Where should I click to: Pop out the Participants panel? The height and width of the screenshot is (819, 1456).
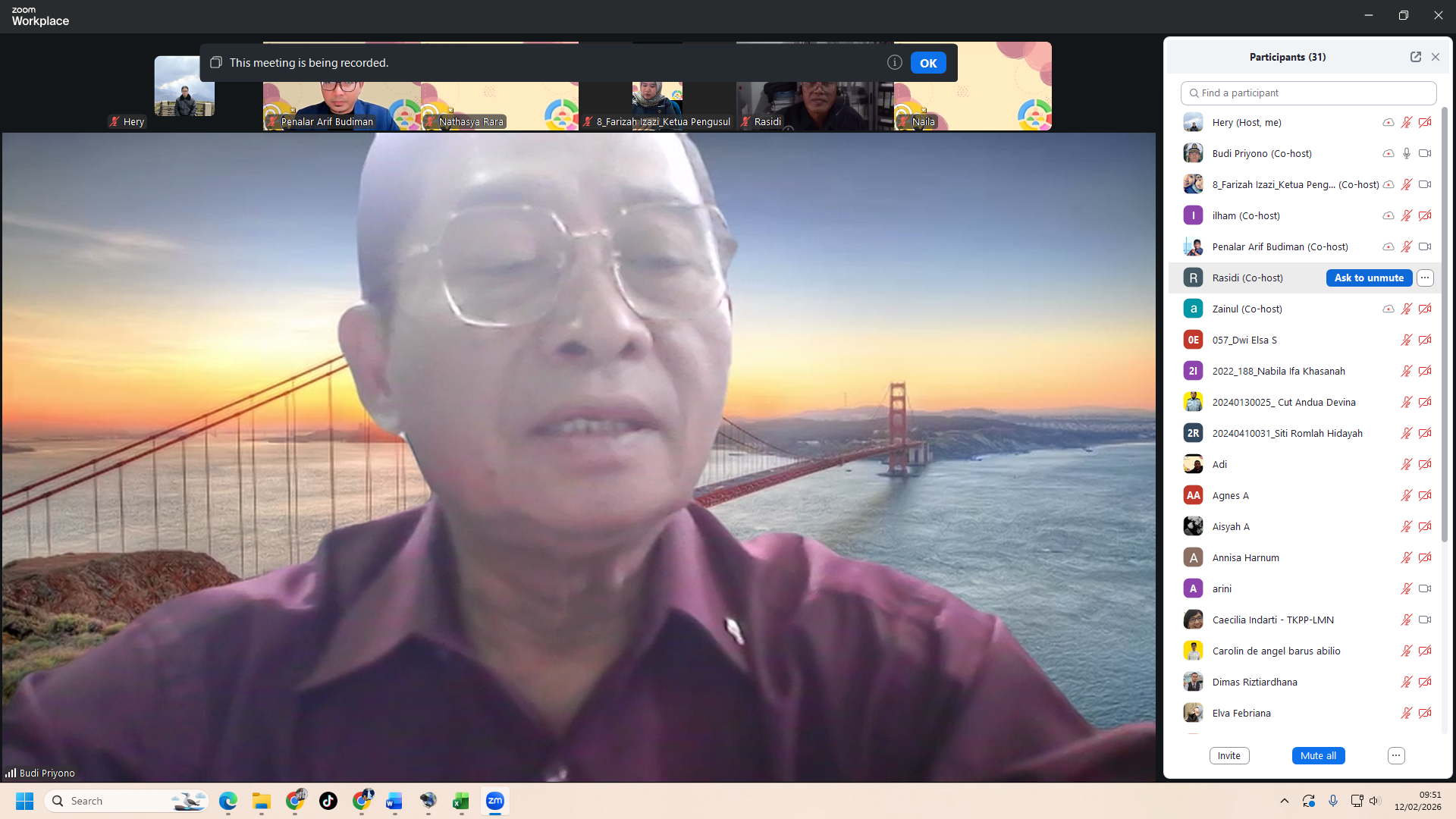[1415, 57]
